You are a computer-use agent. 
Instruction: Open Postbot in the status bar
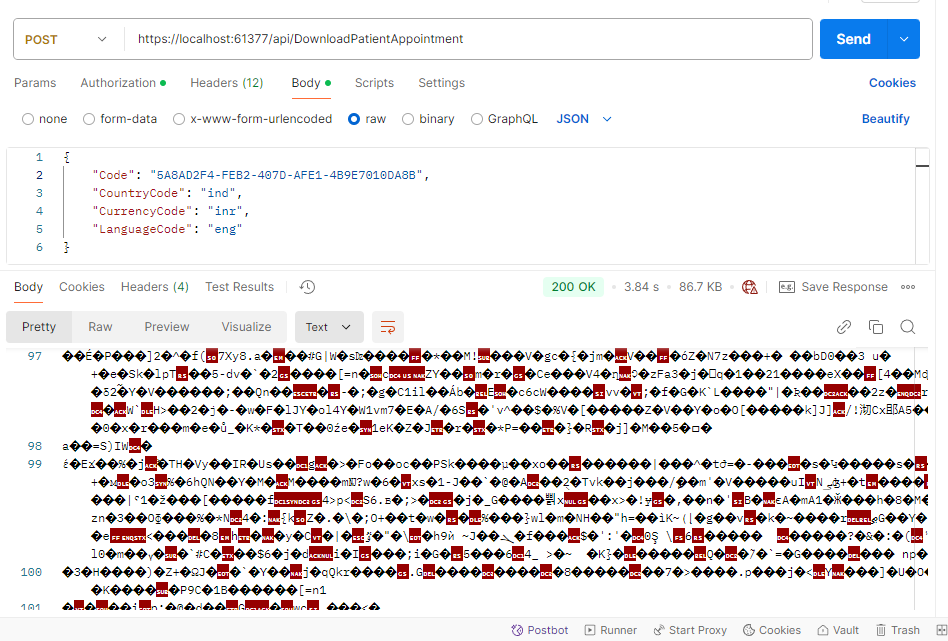coord(539,630)
